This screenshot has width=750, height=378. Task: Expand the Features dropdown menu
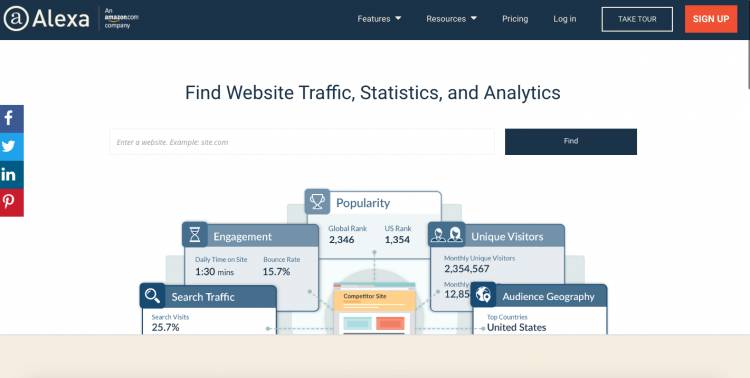click(x=379, y=19)
